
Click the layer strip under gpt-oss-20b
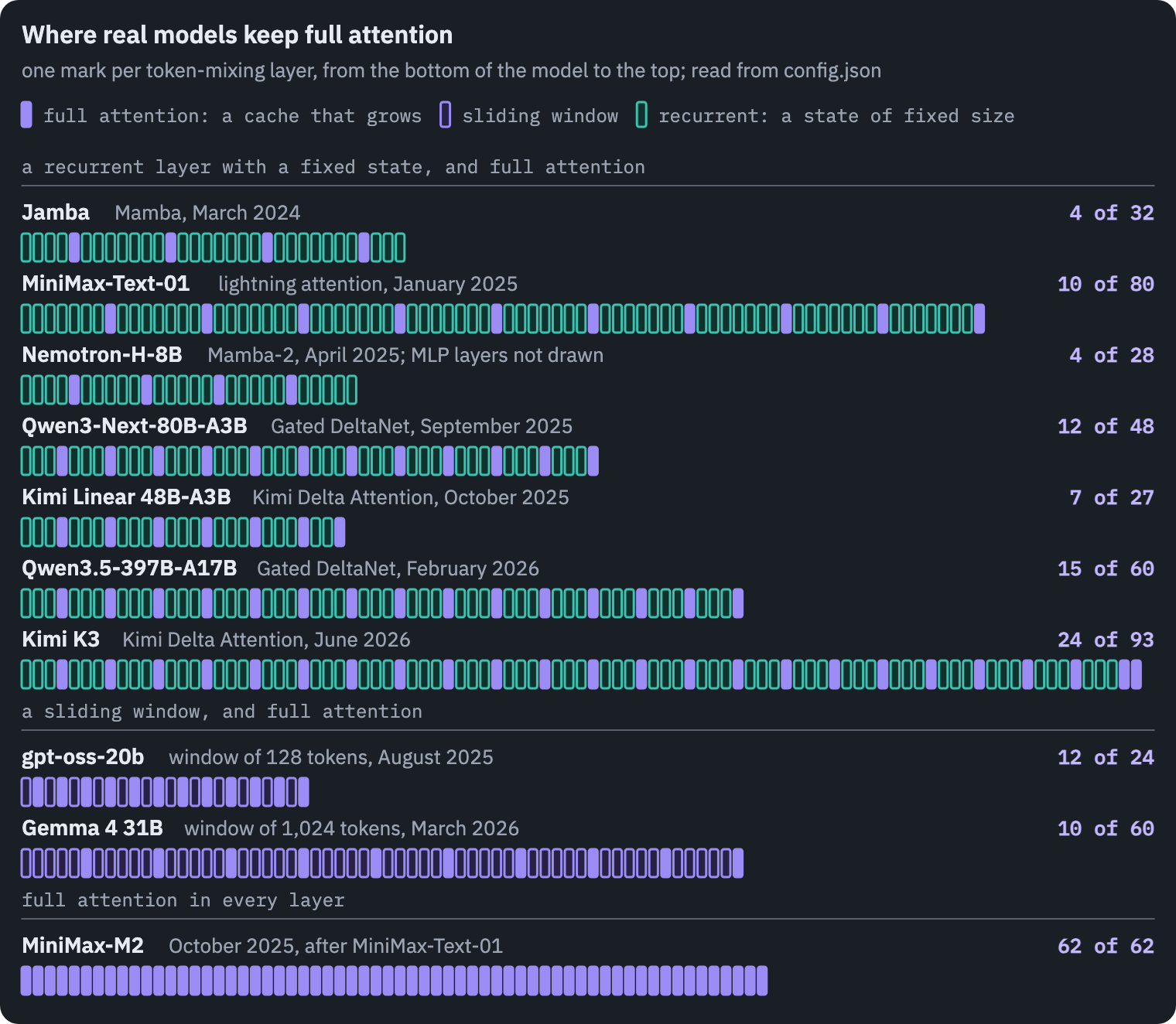coord(165,792)
